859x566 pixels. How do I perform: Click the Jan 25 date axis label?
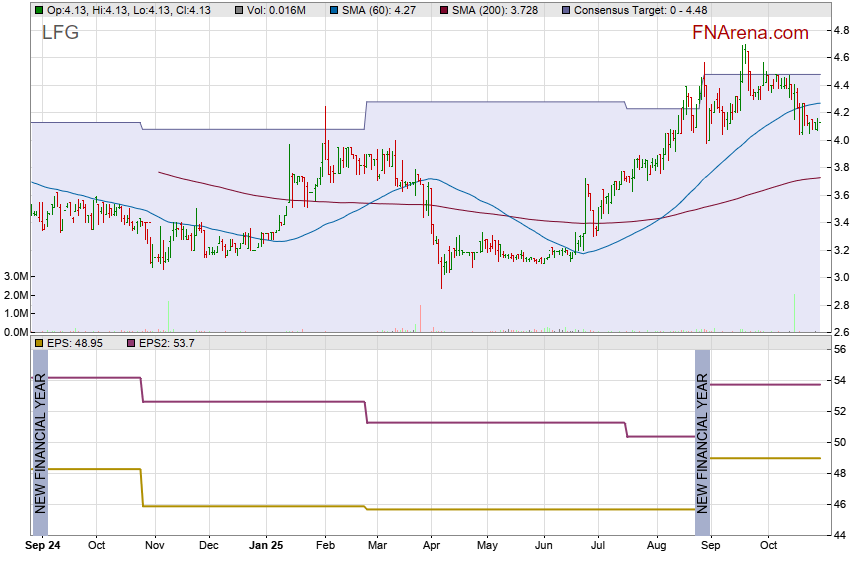(x=265, y=546)
